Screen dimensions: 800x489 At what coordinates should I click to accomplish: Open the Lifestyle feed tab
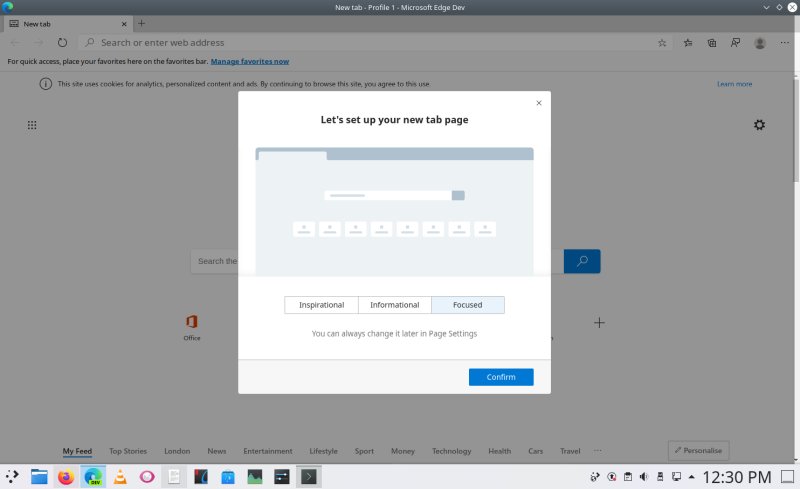coord(323,451)
